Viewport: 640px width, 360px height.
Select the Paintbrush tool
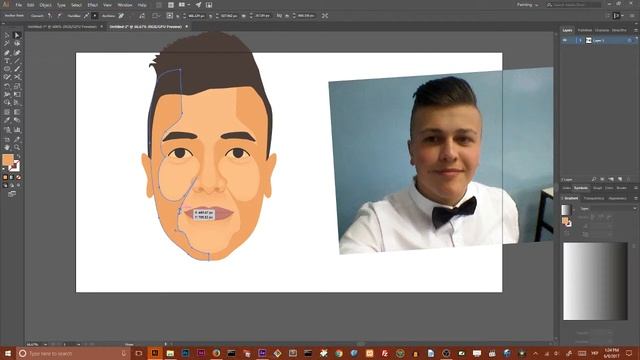[x=17, y=69]
